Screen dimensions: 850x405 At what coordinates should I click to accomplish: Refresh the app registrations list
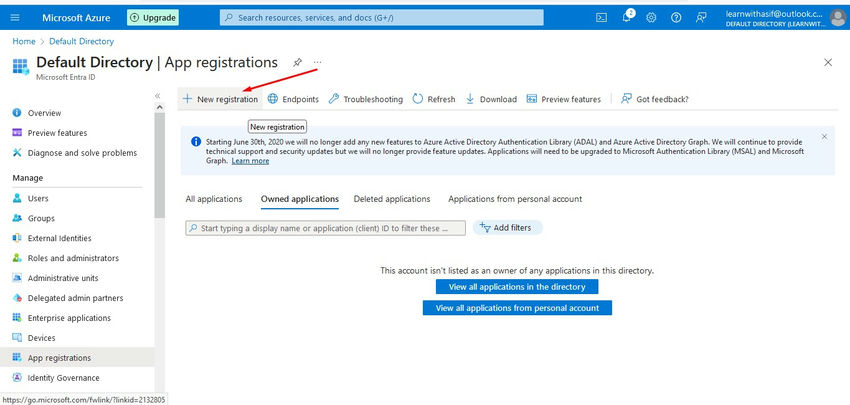pos(433,99)
